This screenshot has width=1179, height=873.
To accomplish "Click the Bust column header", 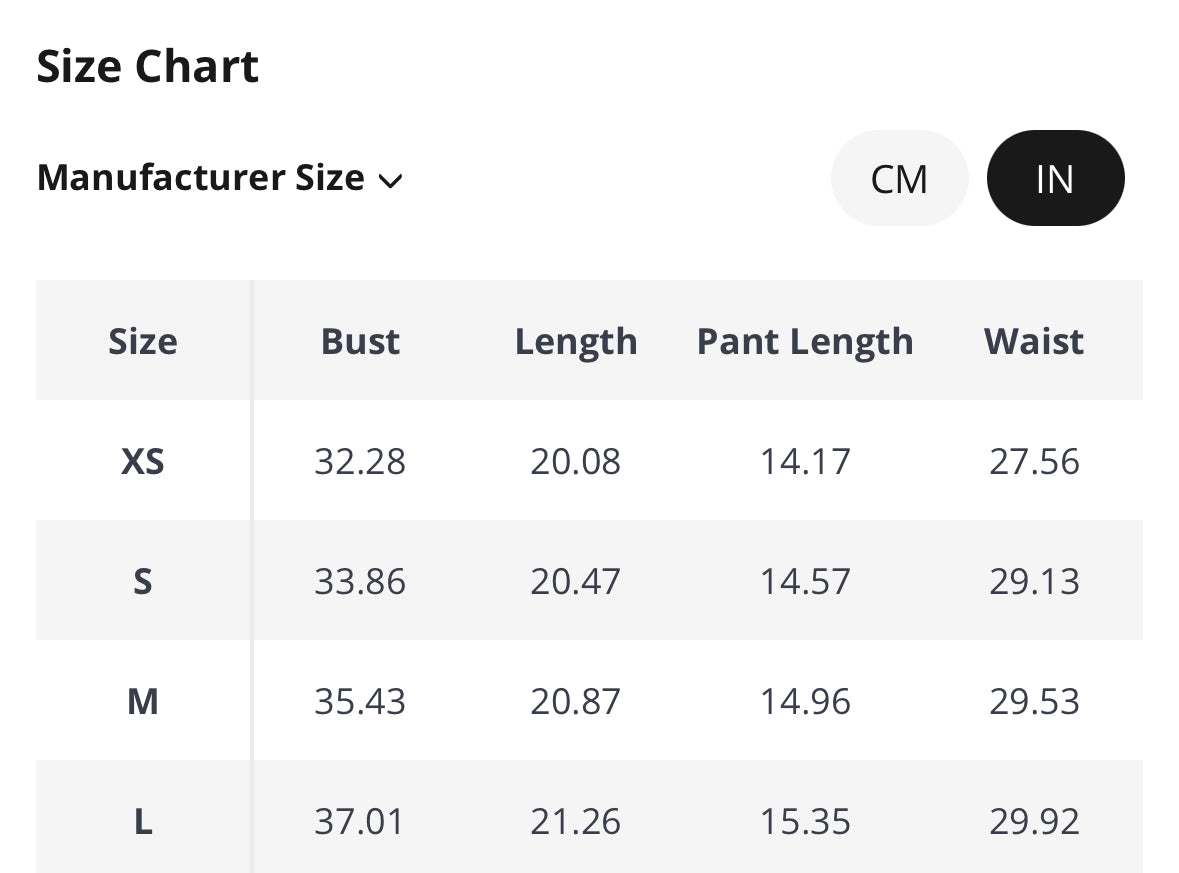I will tap(360, 341).
